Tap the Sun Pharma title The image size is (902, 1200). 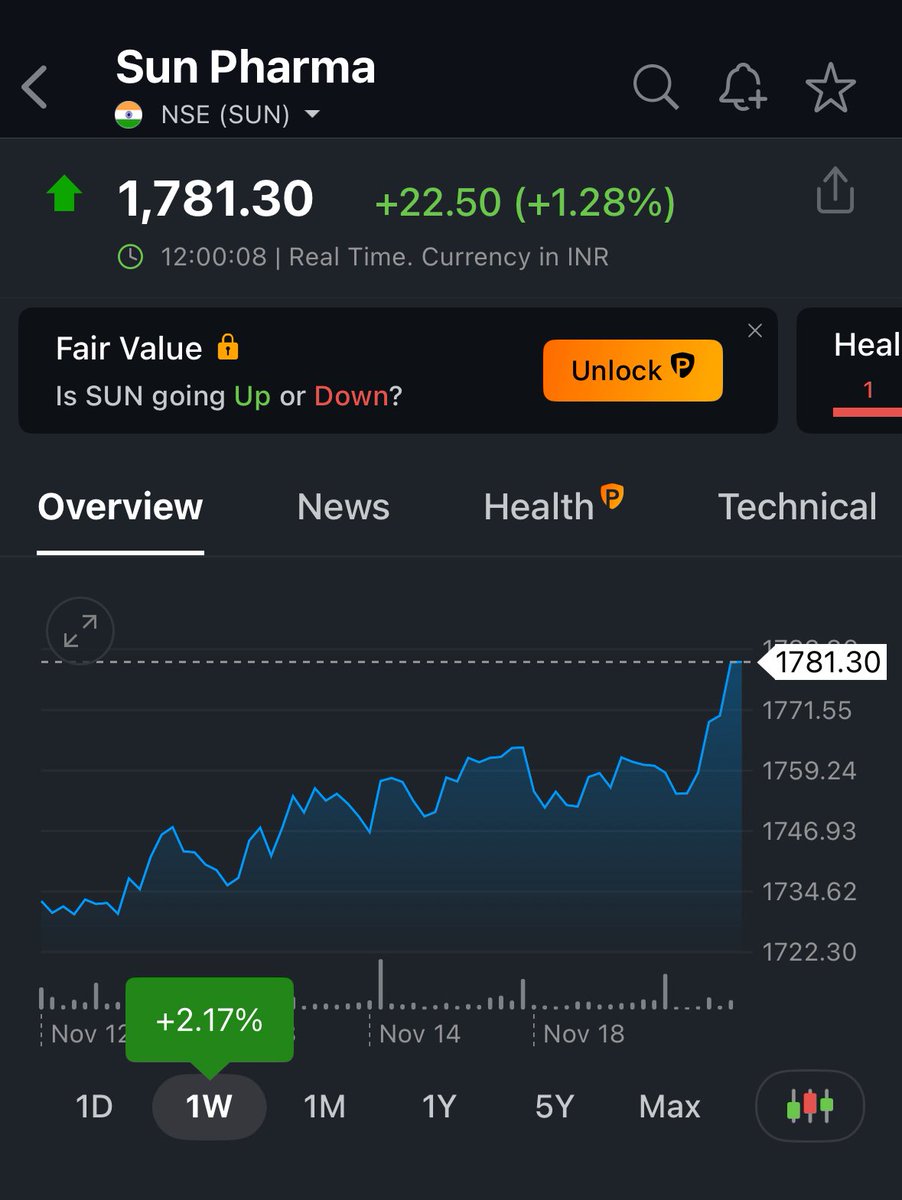click(245, 68)
